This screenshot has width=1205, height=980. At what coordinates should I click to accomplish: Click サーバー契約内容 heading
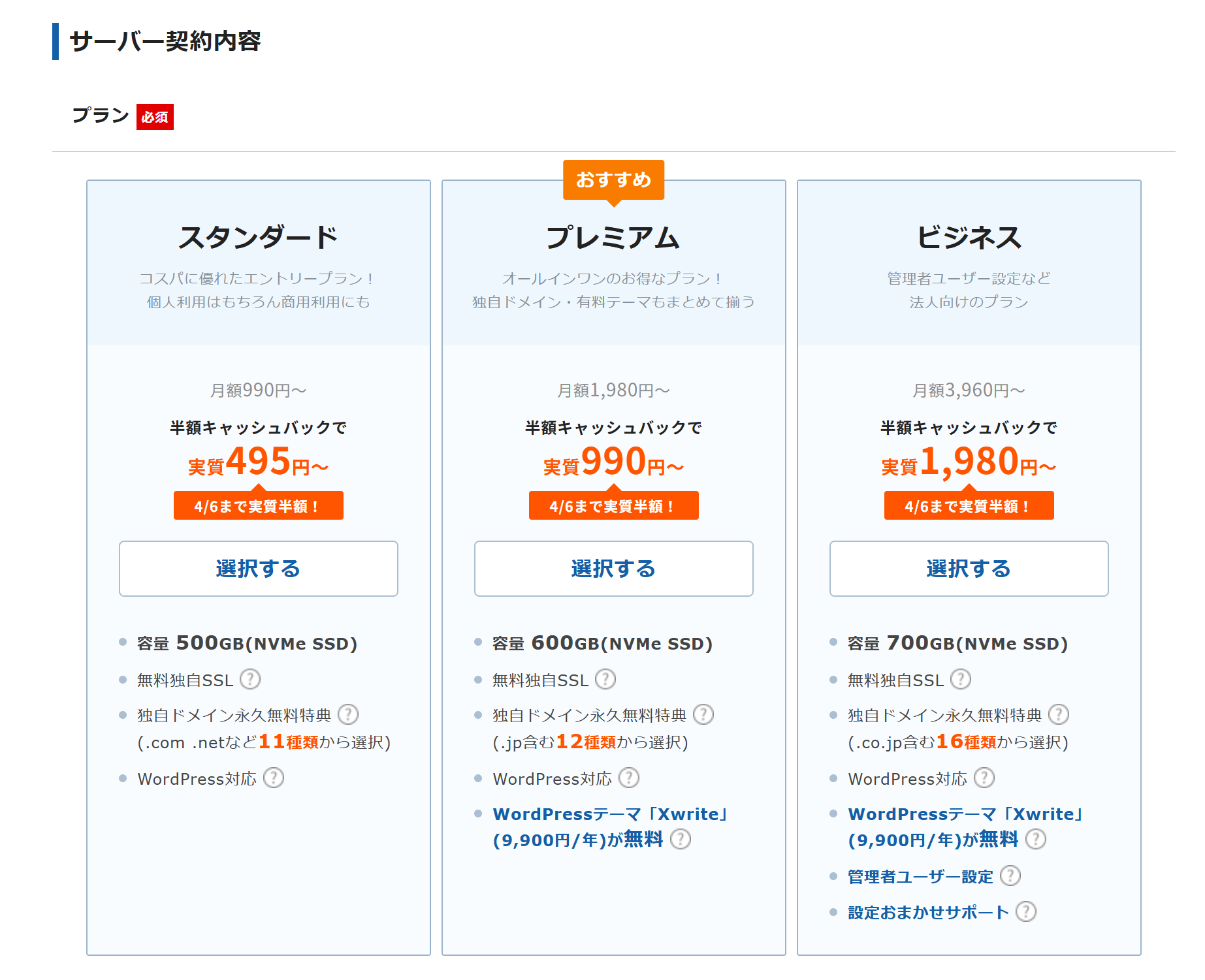tap(165, 41)
